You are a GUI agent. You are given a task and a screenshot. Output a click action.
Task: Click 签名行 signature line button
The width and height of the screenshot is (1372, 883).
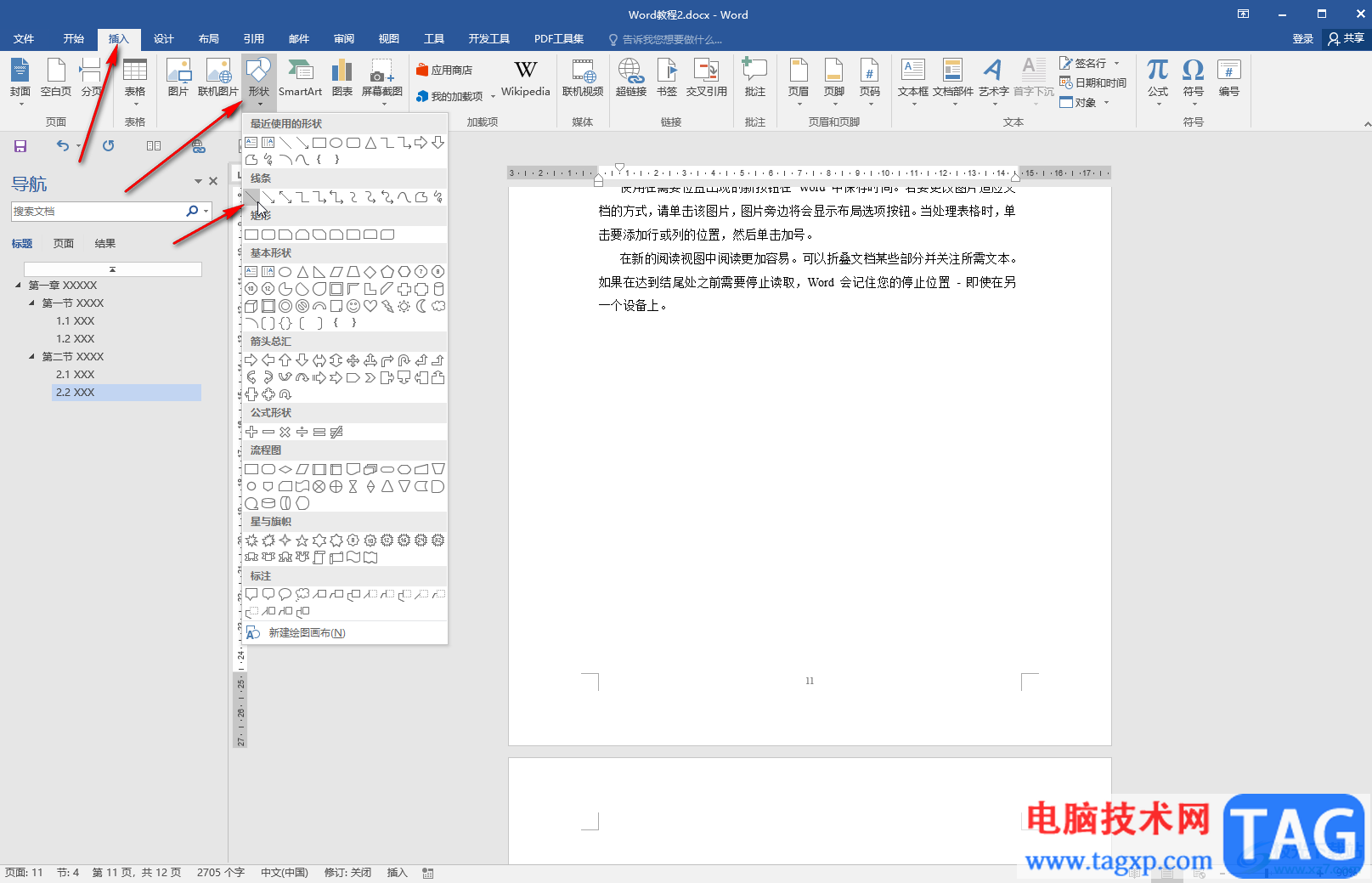pyautogui.click(x=1089, y=64)
